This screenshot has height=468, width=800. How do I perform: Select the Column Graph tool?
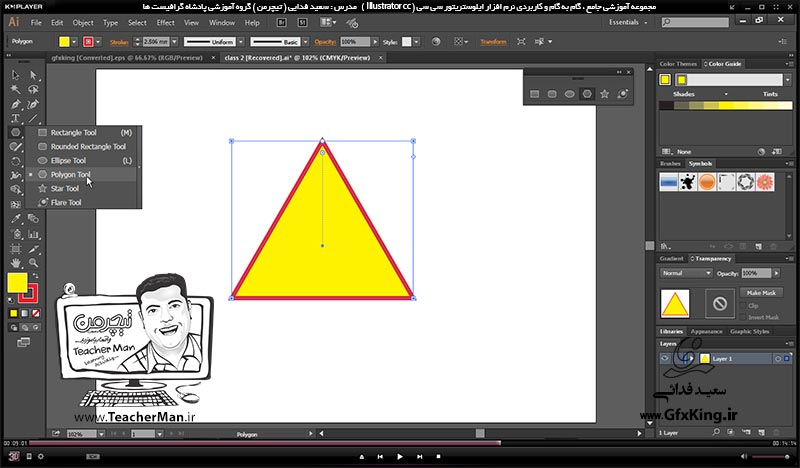coord(33,234)
